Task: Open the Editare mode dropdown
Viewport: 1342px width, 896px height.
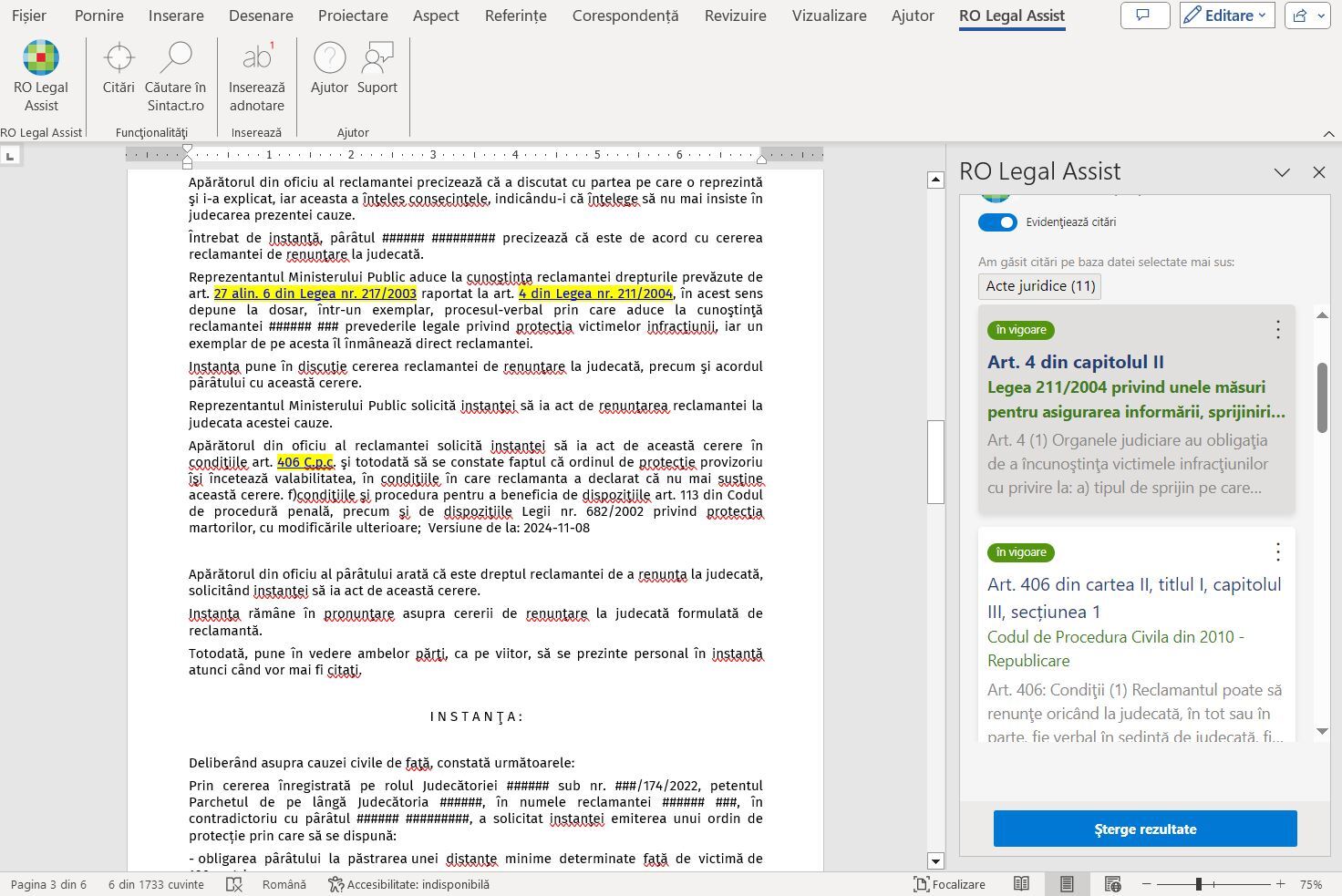Action: point(1226,15)
